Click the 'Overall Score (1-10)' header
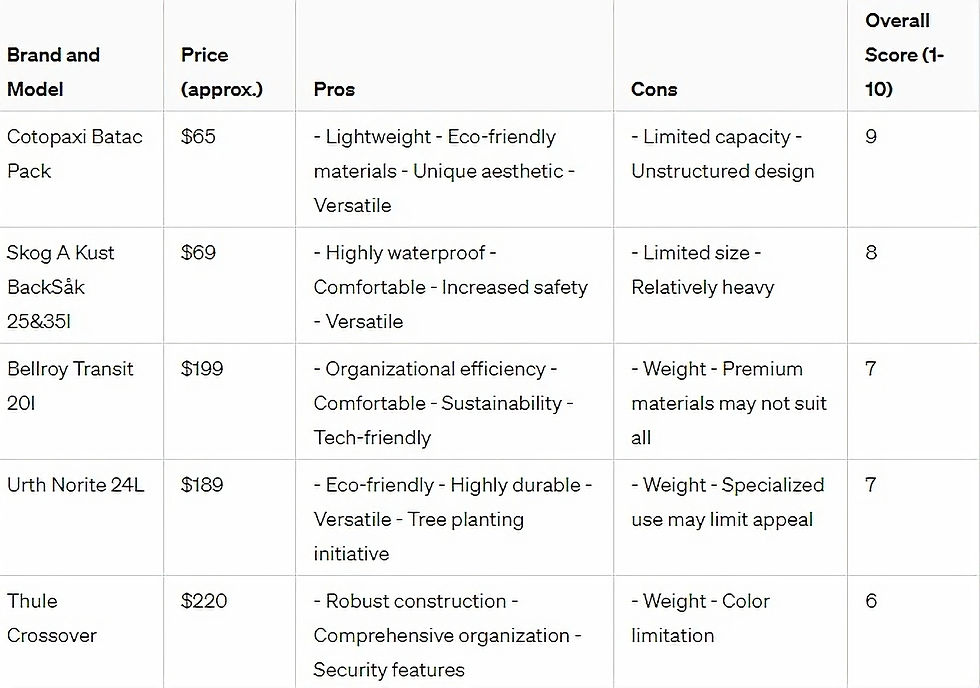 click(x=904, y=55)
